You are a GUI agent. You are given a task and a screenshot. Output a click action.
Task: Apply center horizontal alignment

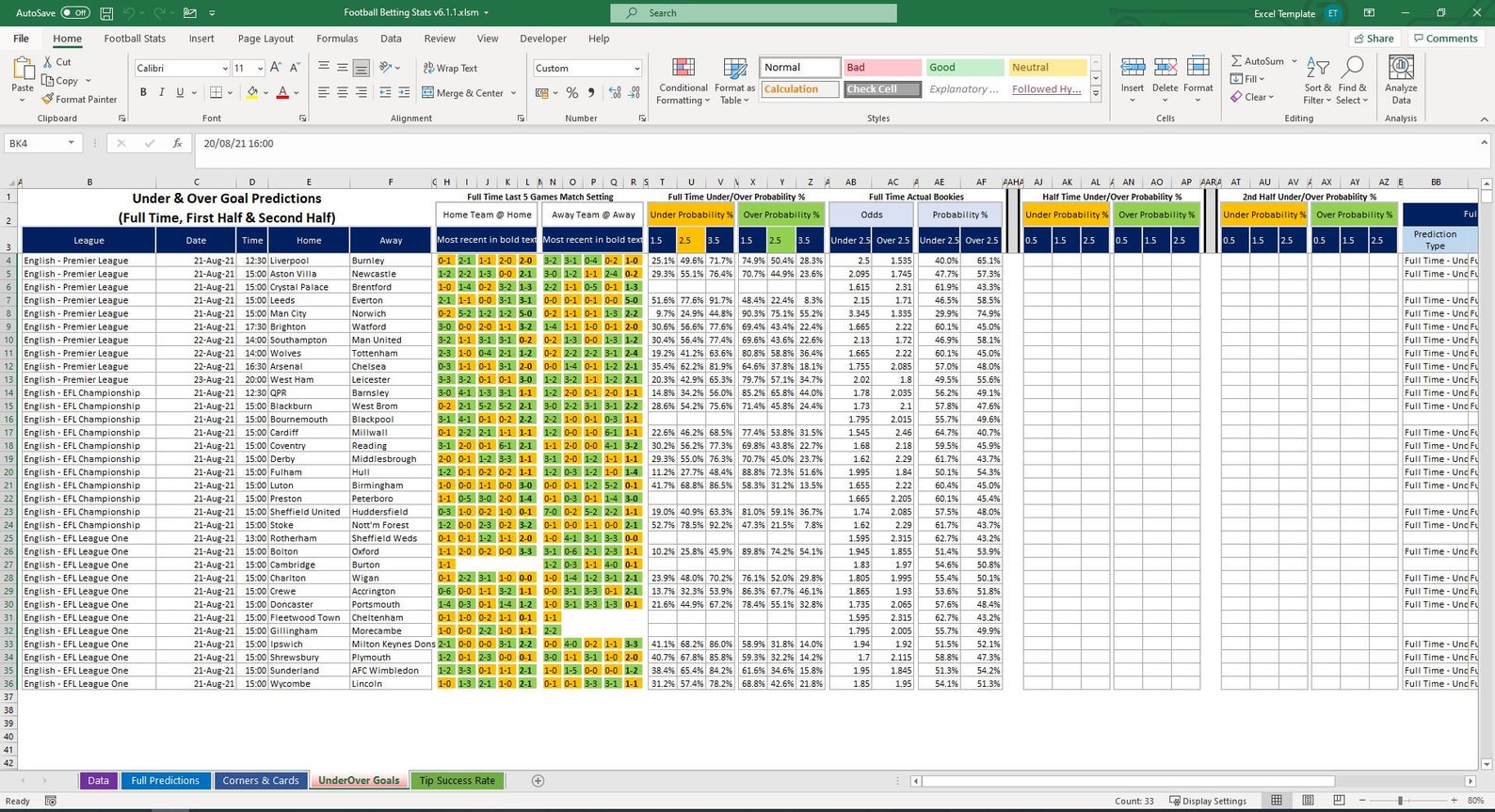tap(343, 92)
